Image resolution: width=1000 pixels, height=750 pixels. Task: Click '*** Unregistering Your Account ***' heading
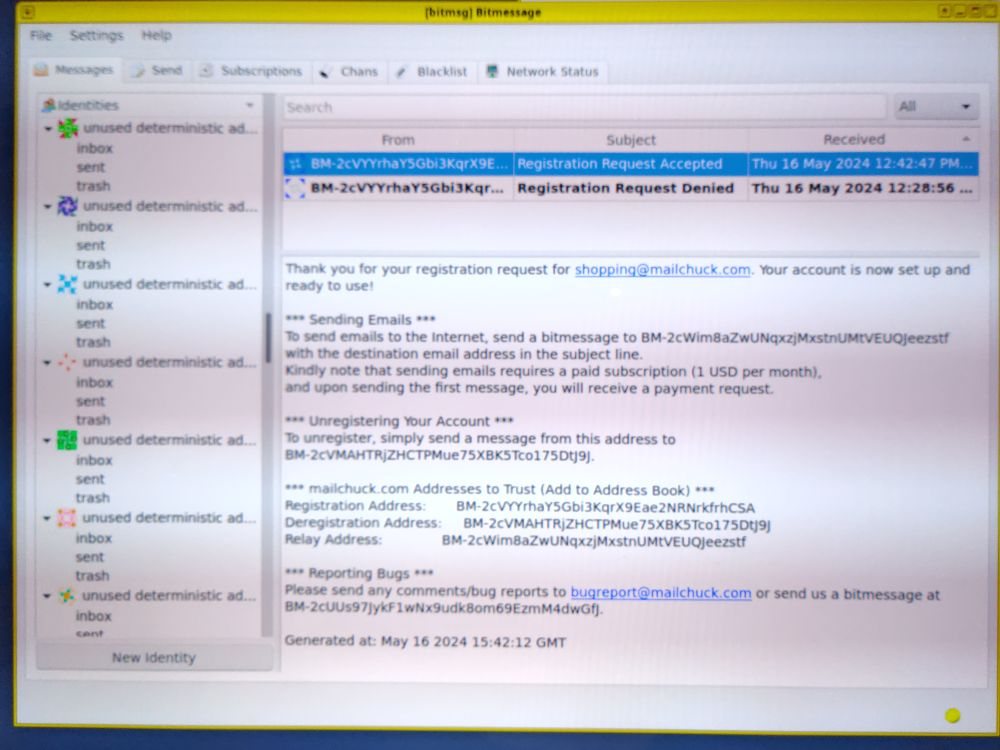point(399,422)
